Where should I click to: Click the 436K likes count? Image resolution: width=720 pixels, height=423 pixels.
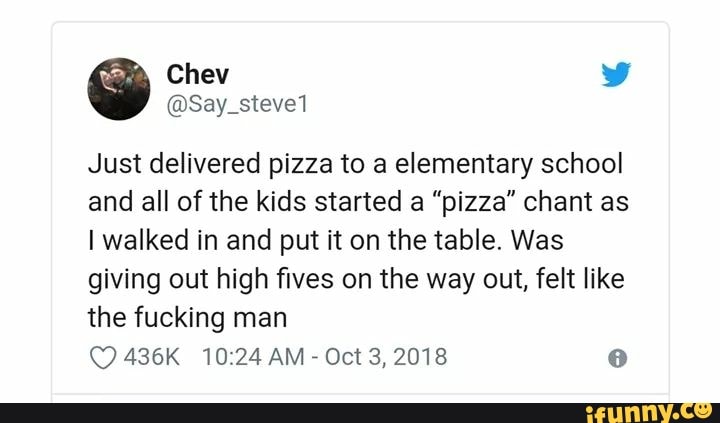[149, 357]
